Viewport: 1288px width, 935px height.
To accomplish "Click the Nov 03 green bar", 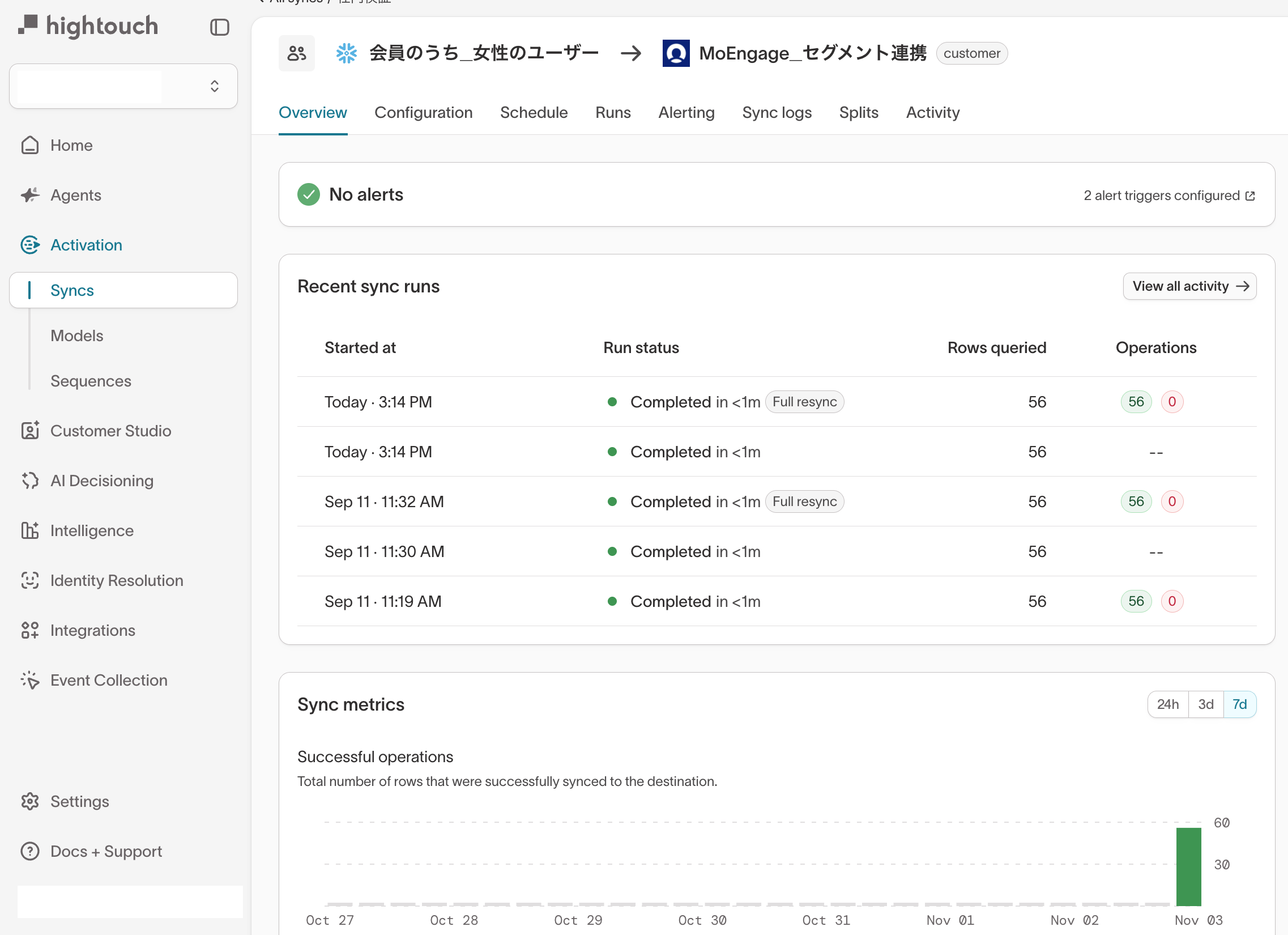I will point(1188,866).
